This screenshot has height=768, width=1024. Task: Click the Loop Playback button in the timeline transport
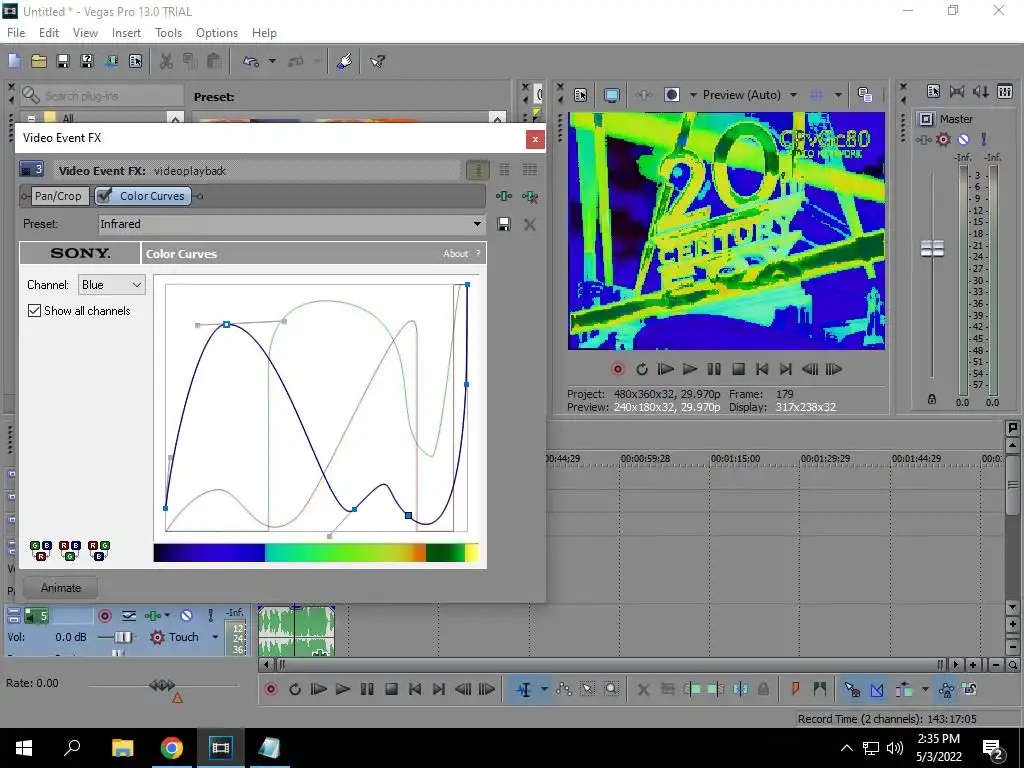click(x=295, y=689)
